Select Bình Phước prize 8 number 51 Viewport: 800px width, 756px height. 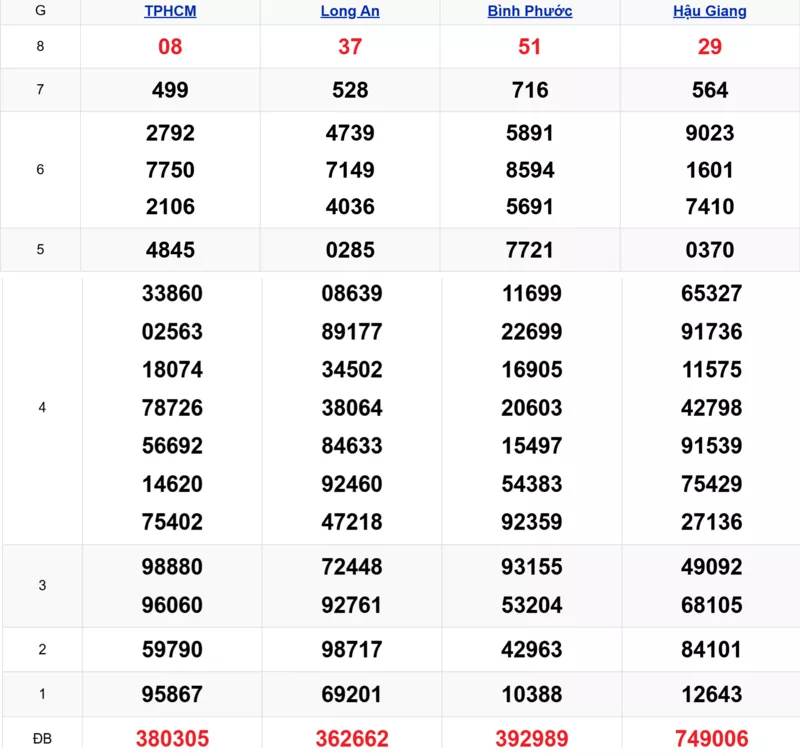(x=529, y=47)
